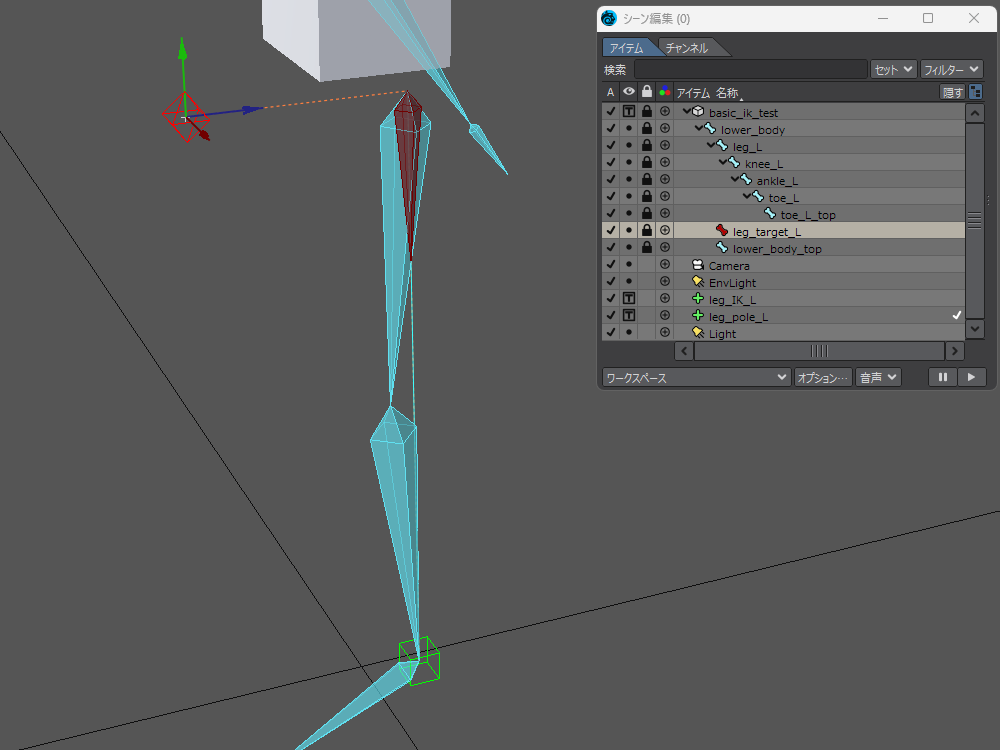Image resolution: width=1000 pixels, height=750 pixels.
Task: Click the EnvLight light icon
Action: pos(698,282)
